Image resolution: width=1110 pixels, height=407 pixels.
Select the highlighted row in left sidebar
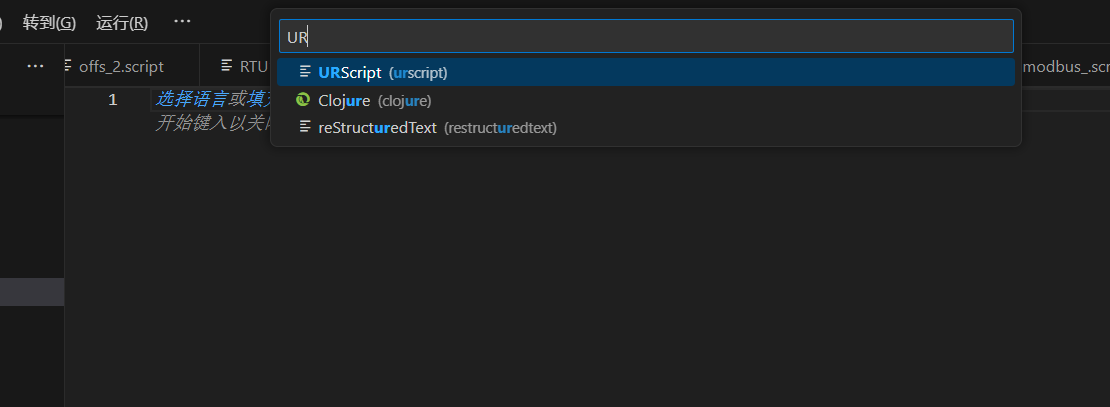pos(32,292)
